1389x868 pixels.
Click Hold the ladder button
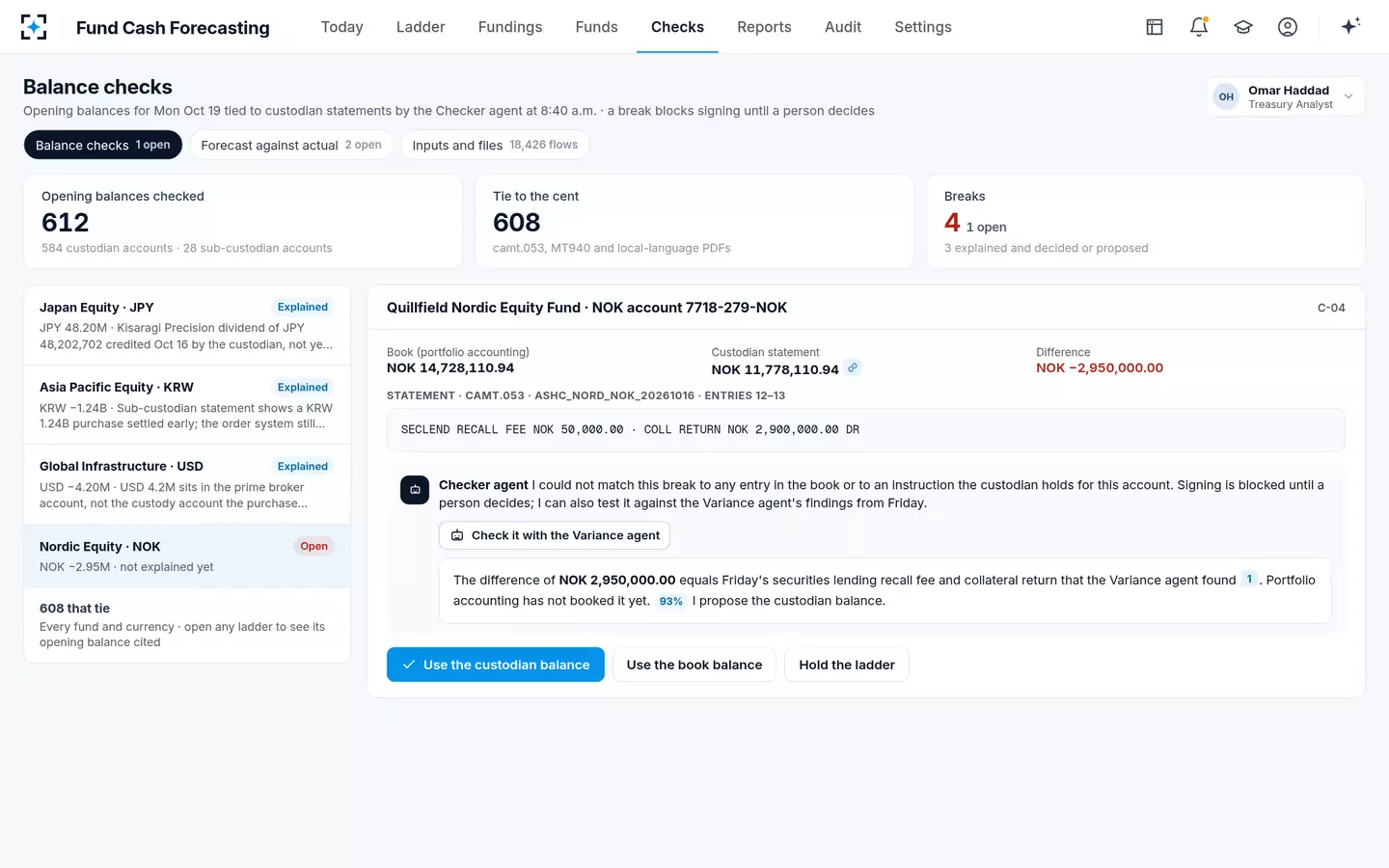847,665
